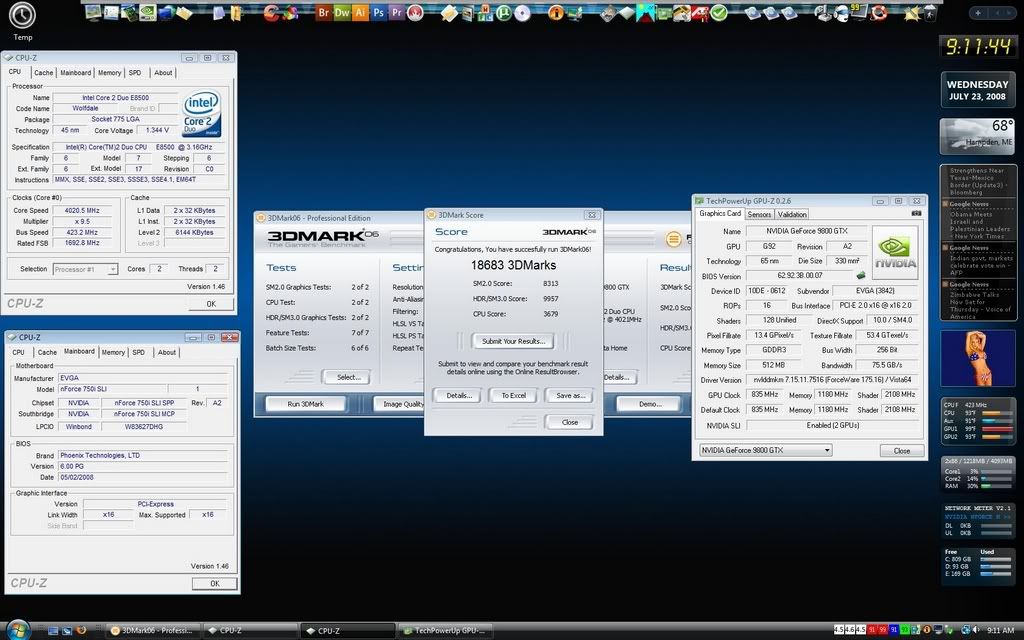Open the Indian govt markets headline

point(978,265)
